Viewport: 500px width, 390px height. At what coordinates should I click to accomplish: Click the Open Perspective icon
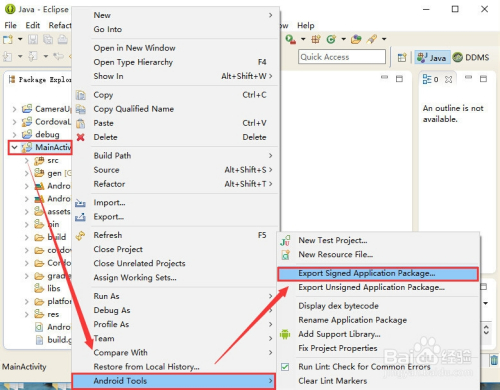(402, 58)
